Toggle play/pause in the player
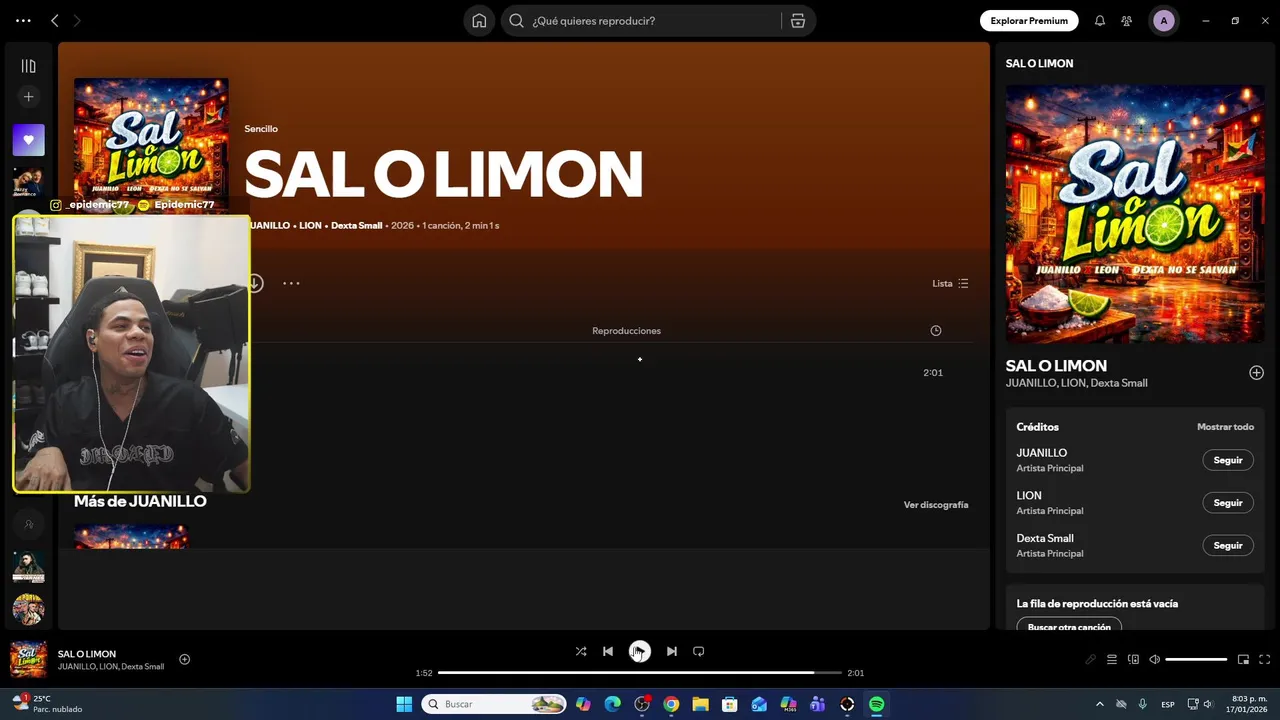The height and width of the screenshot is (720, 1280). pos(639,651)
